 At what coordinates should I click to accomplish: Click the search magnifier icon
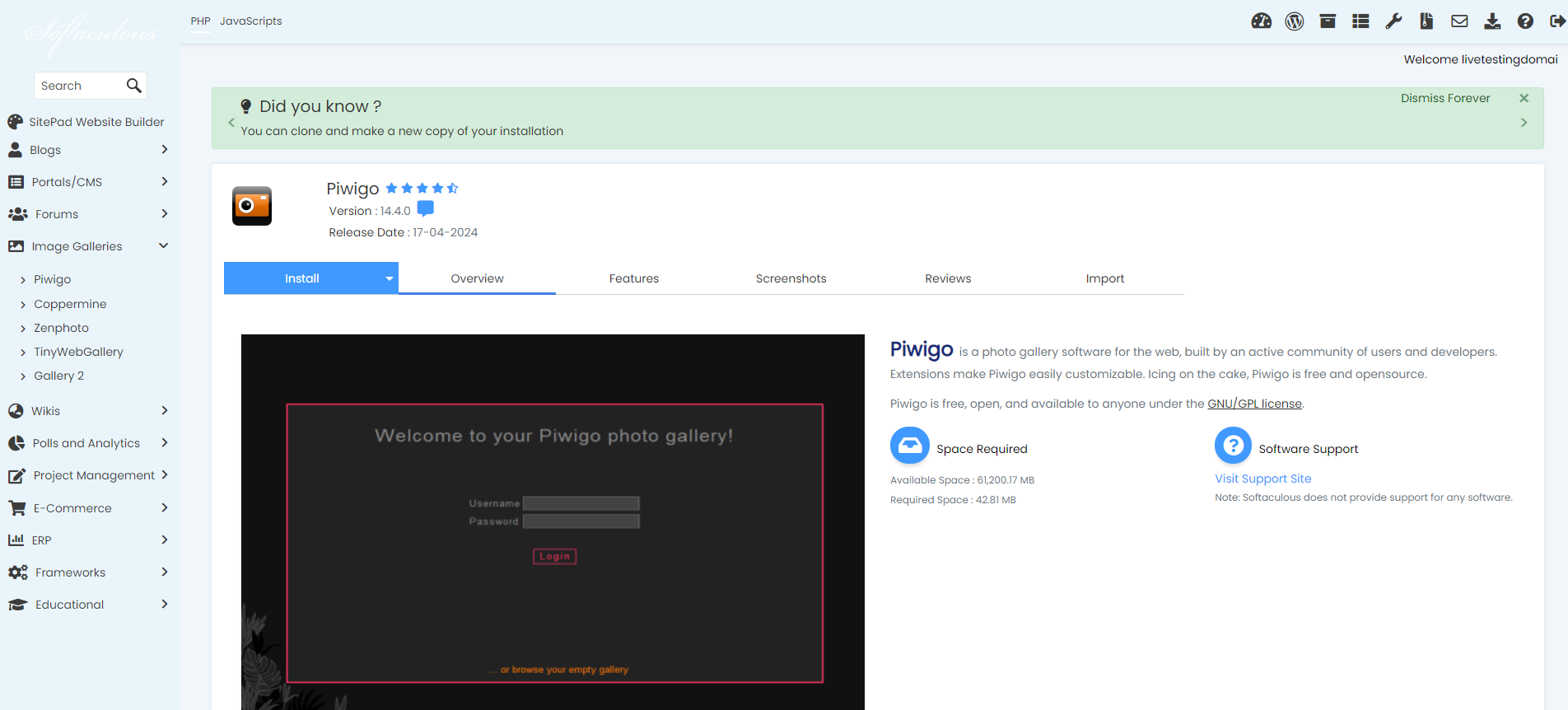pos(134,86)
